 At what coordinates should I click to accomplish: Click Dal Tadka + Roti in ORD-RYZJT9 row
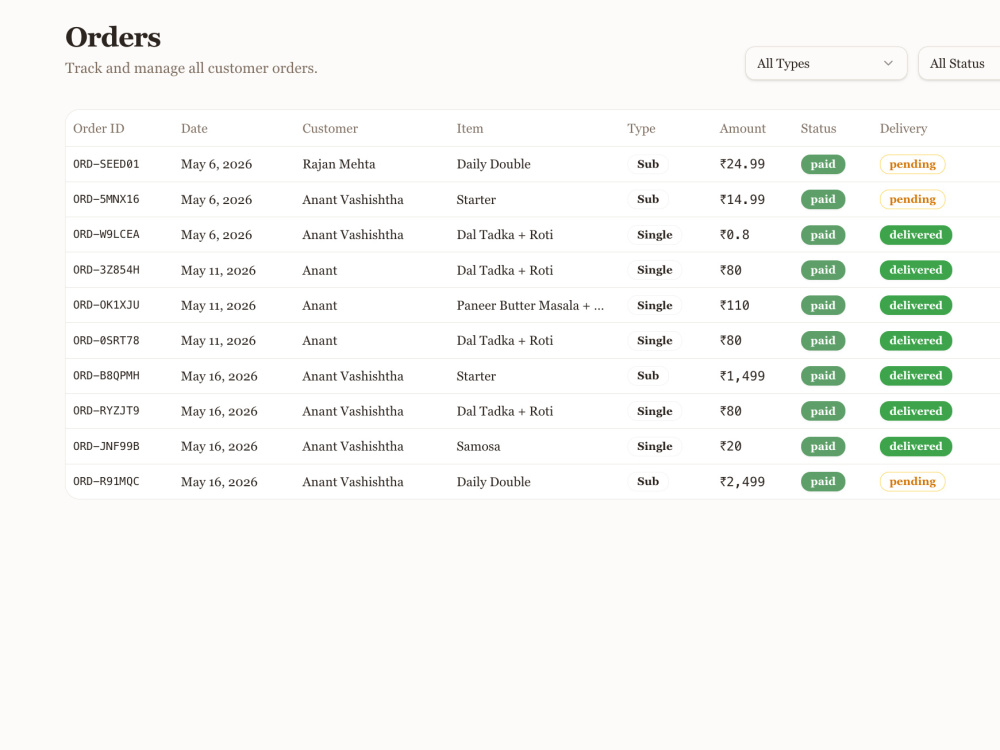504,411
